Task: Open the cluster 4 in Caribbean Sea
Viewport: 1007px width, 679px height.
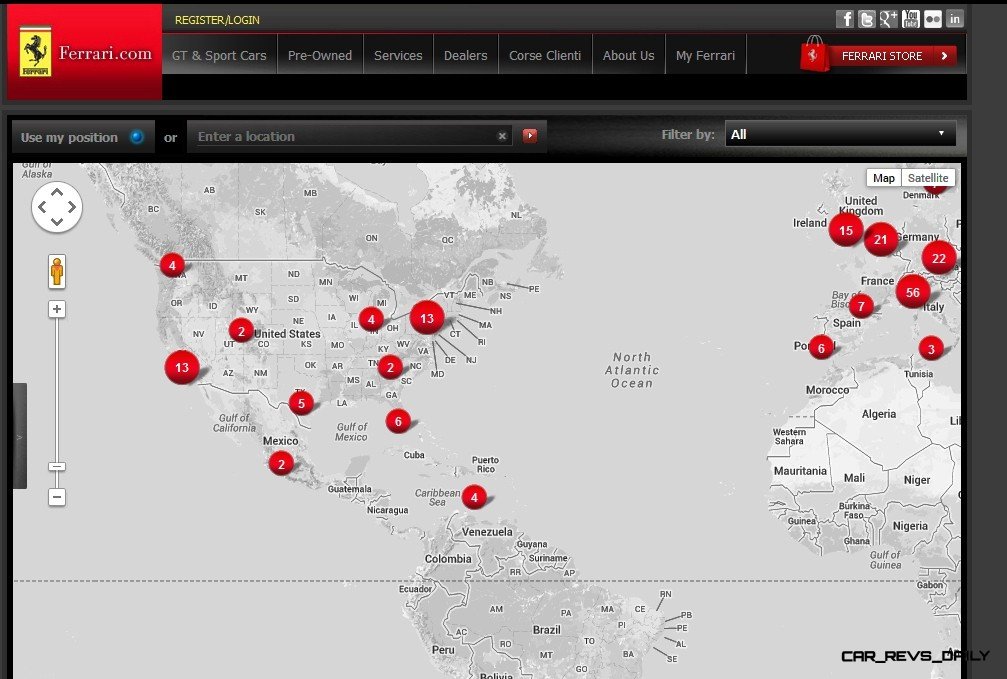Action: 474,497
